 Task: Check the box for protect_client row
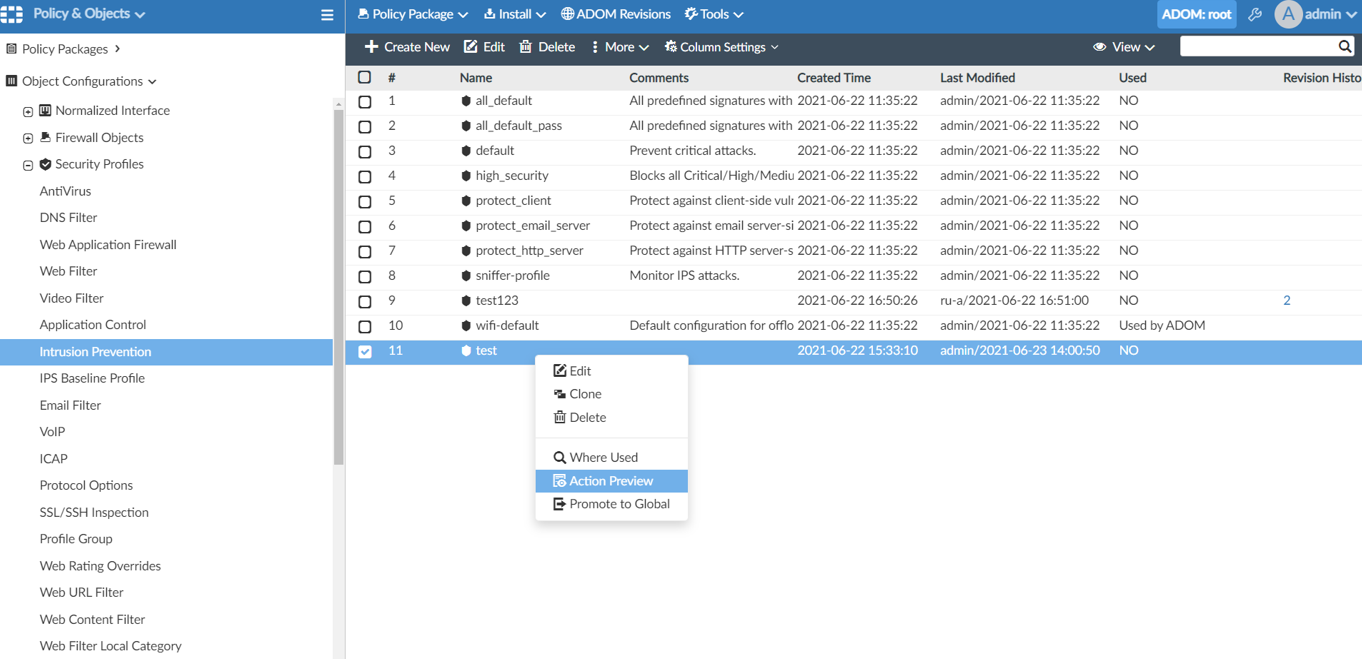pyautogui.click(x=365, y=202)
